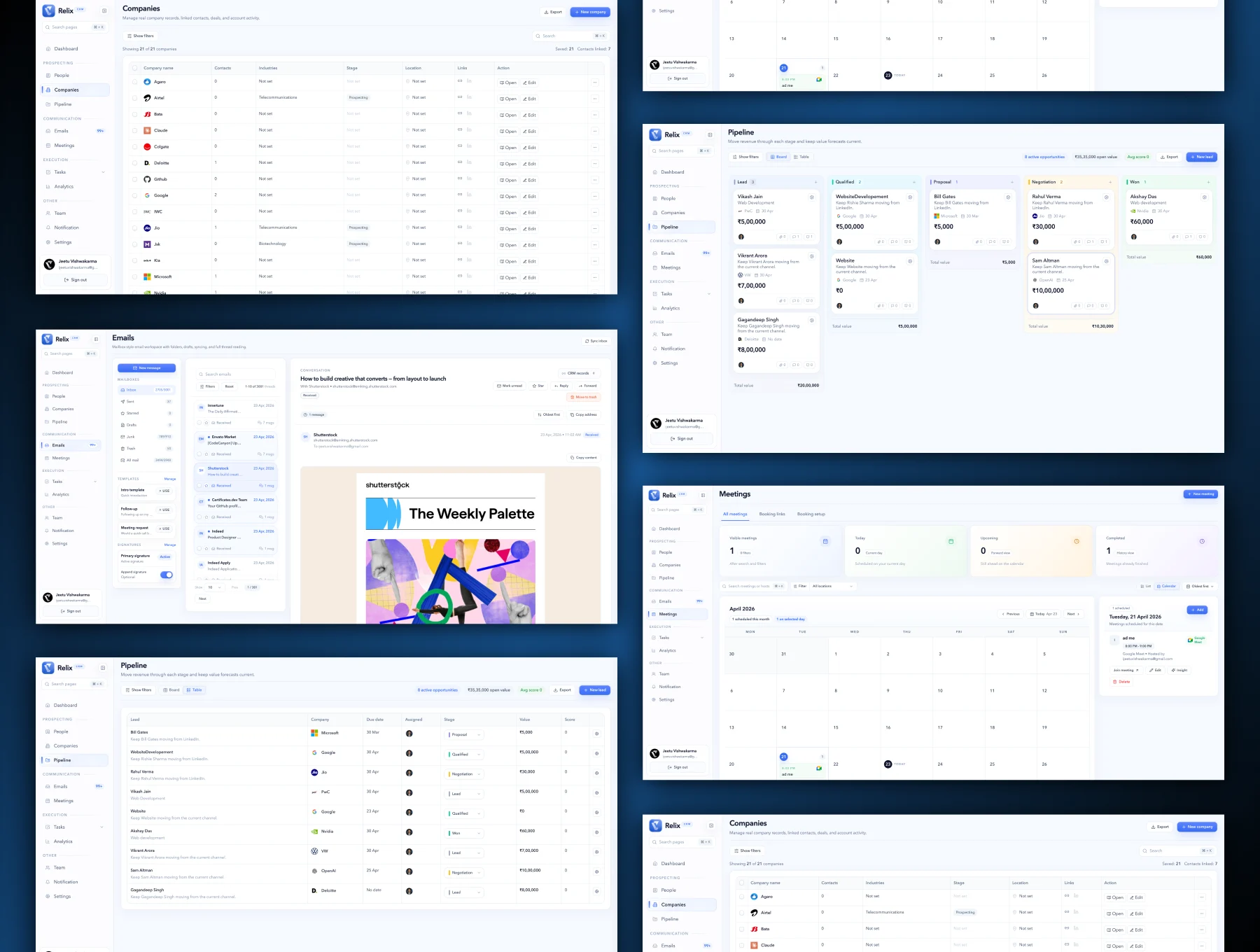Viewport: 1260px width, 952px height.
Task: Click the Move to trash button
Action: click(584, 397)
